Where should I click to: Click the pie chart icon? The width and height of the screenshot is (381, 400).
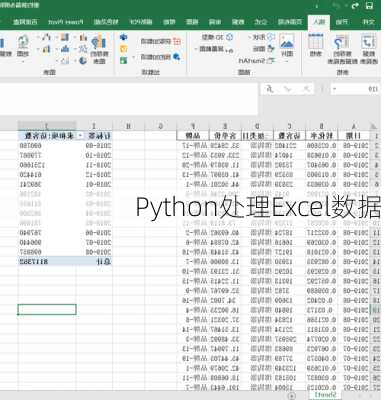(x=83, y=61)
